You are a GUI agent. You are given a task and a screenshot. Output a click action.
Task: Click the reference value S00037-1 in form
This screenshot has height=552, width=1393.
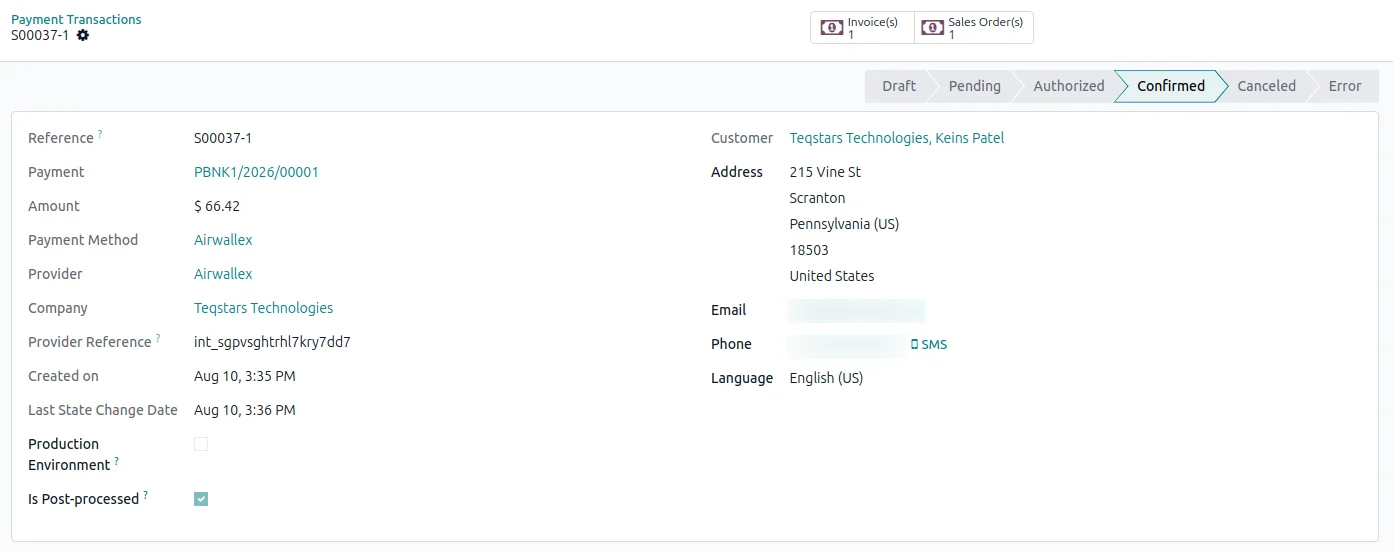223,138
